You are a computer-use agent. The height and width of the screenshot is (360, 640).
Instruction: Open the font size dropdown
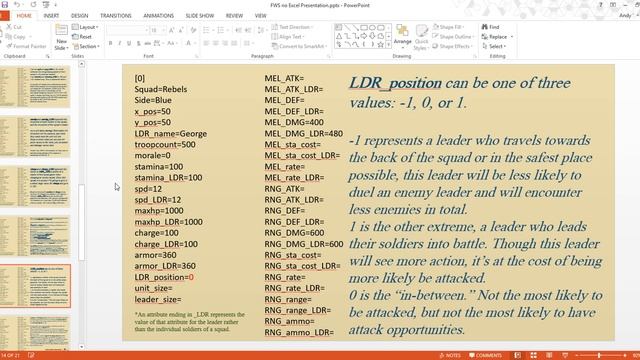point(163,30)
